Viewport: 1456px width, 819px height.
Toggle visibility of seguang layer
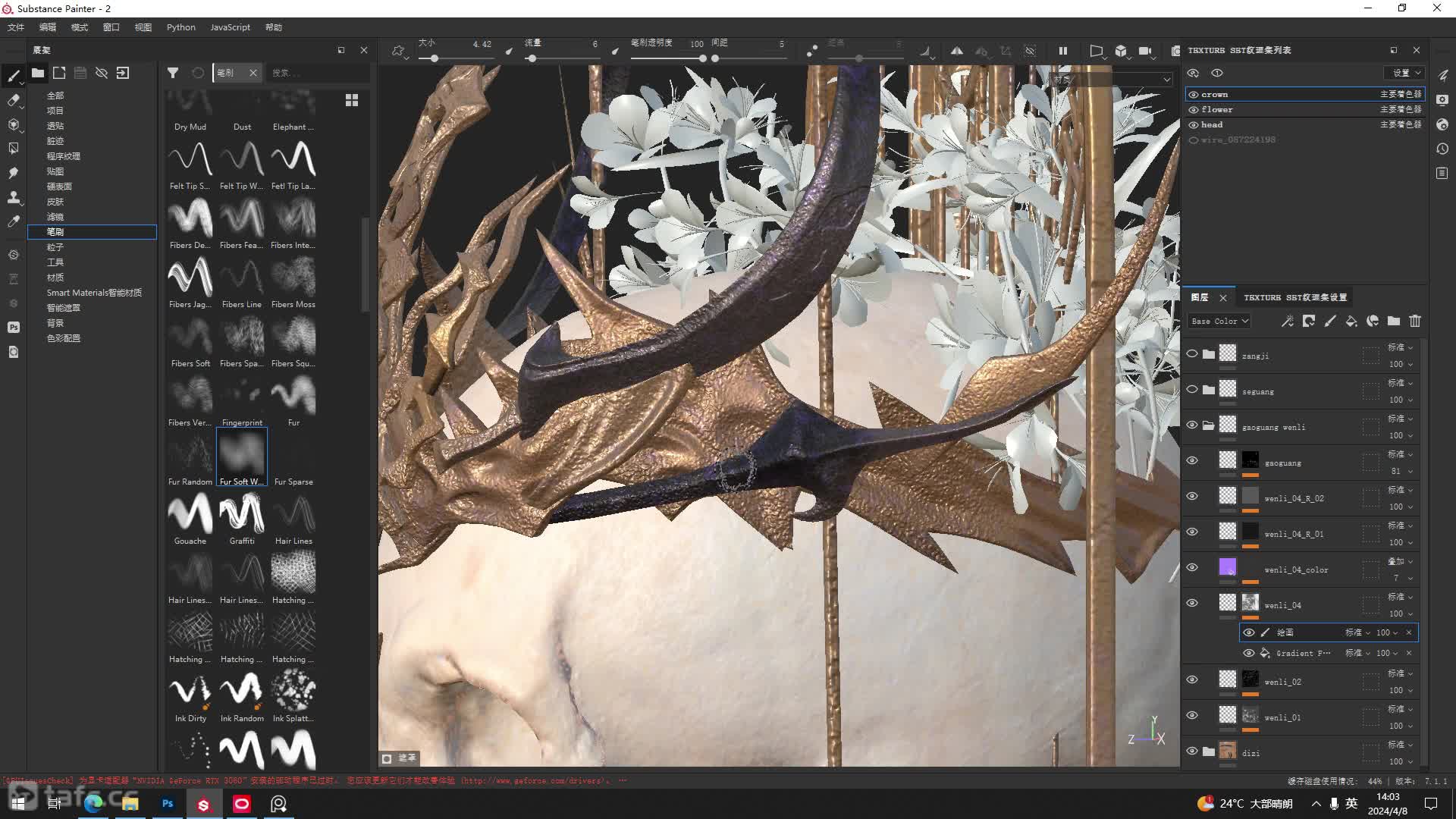click(x=1192, y=390)
